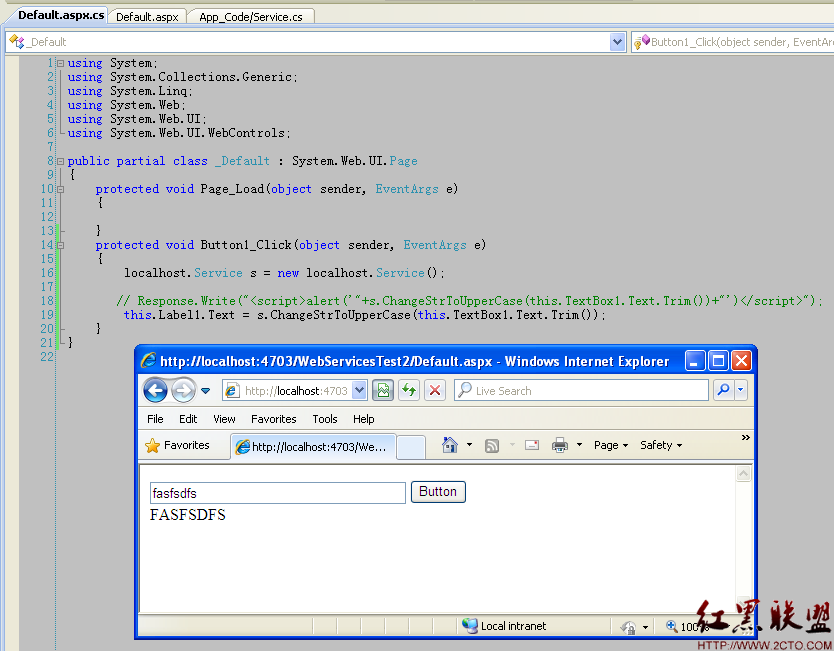834x651 pixels.
Task: Switch to the Default.aspx editor tab
Action: tap(147, 16)
